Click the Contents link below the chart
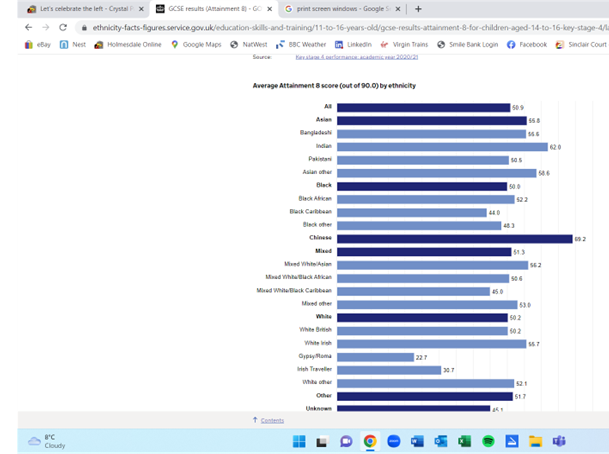Viewport: 609px width, 454px height. tap(272, 421)
